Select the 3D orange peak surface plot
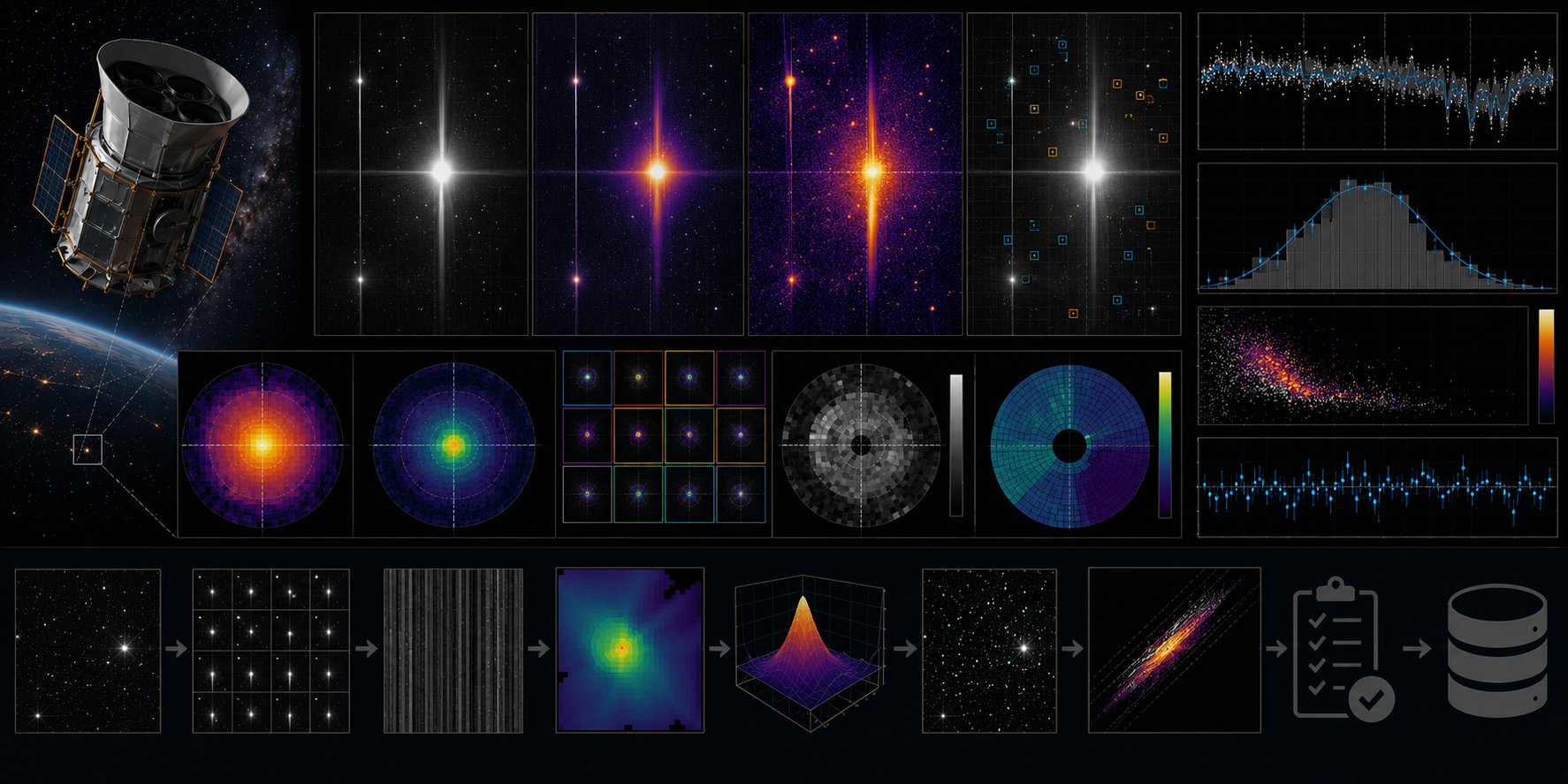This screenshot has width=1568, height=784. click(811, 652)
